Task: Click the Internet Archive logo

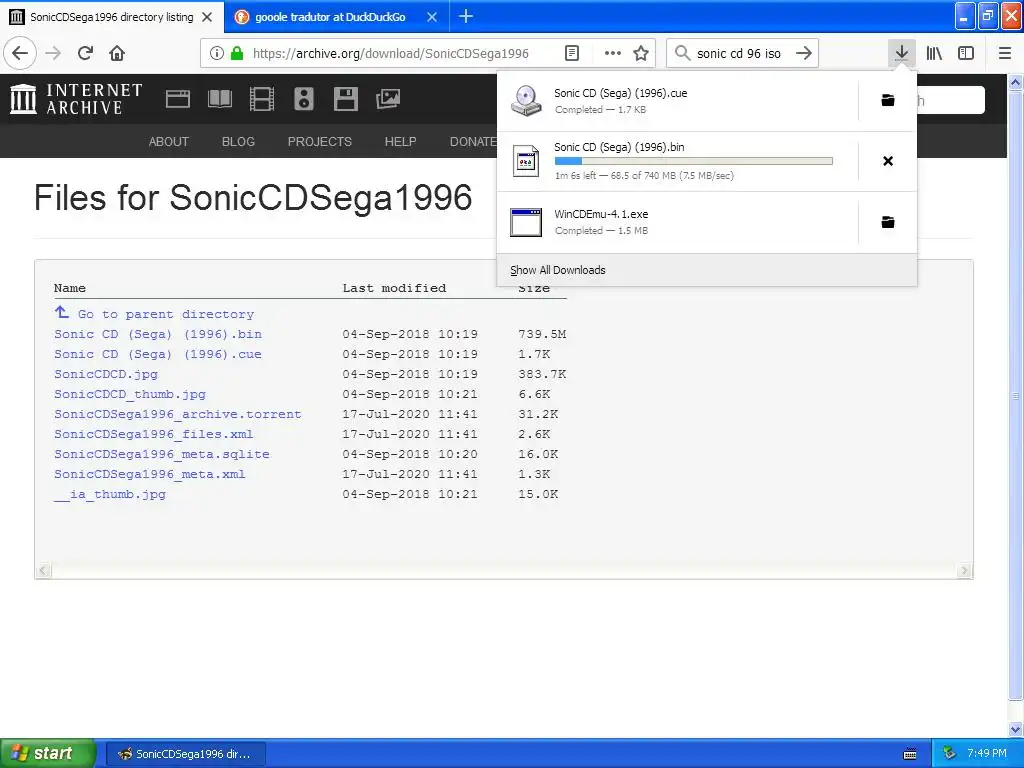Action: tap(76, 99)
